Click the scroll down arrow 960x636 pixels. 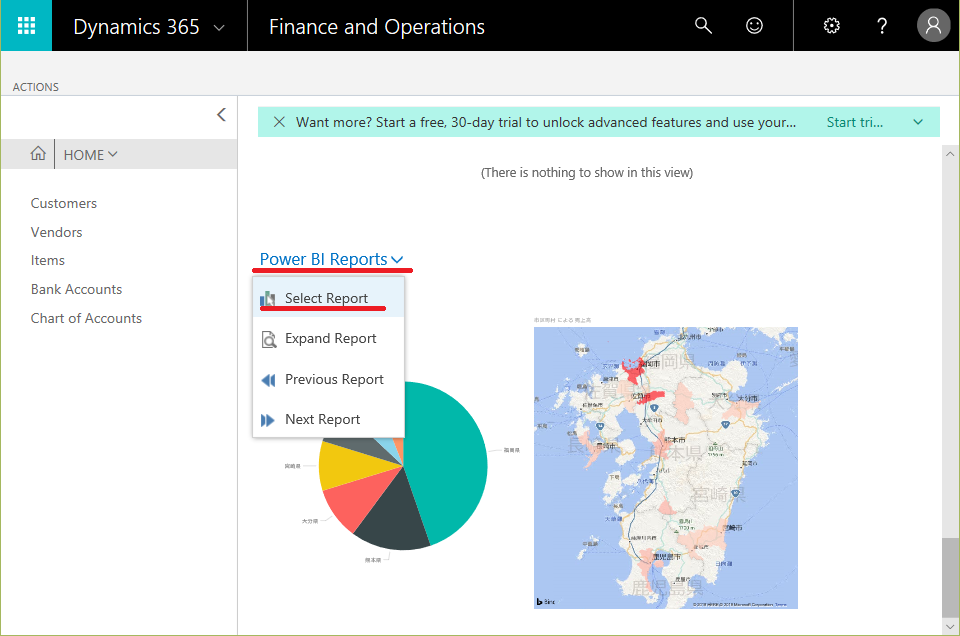(950, 627)
